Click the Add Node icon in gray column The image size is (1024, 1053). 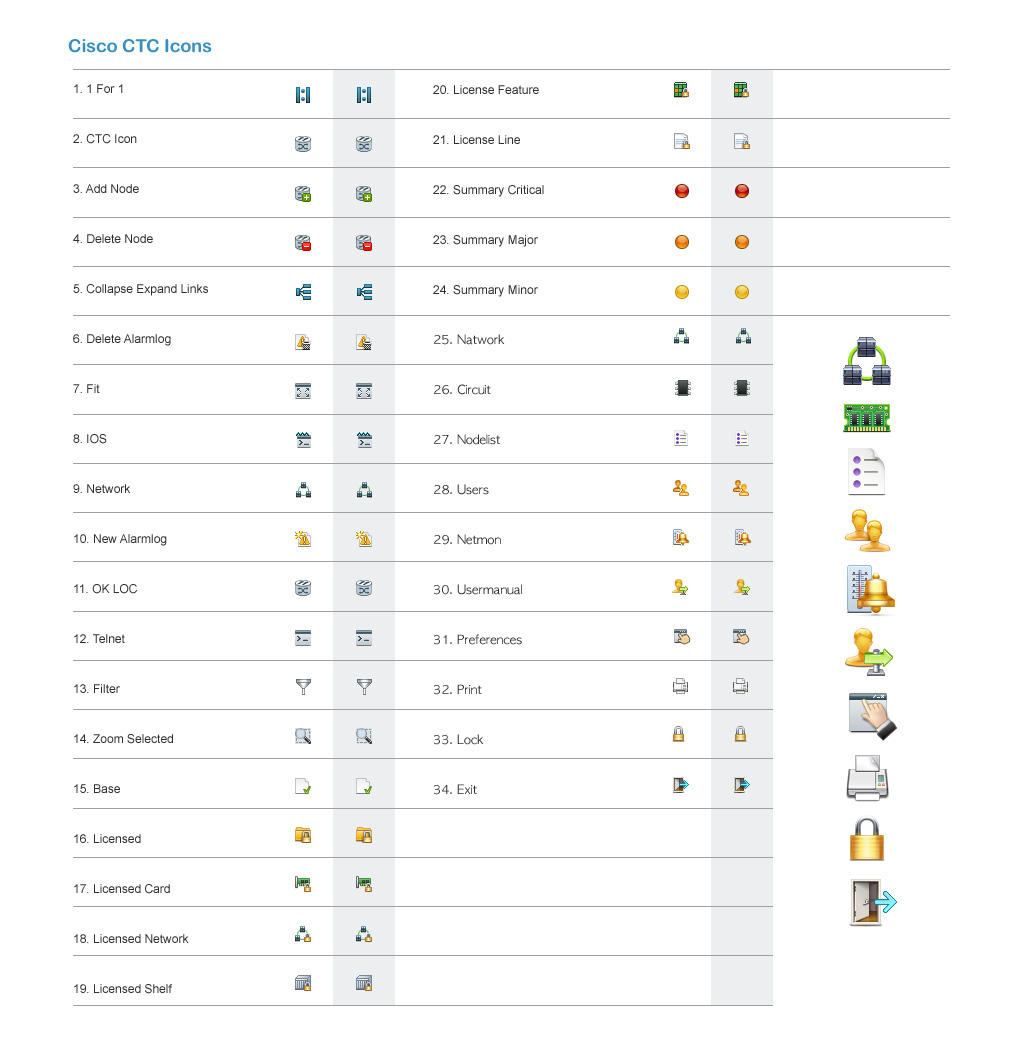[364, 195]
